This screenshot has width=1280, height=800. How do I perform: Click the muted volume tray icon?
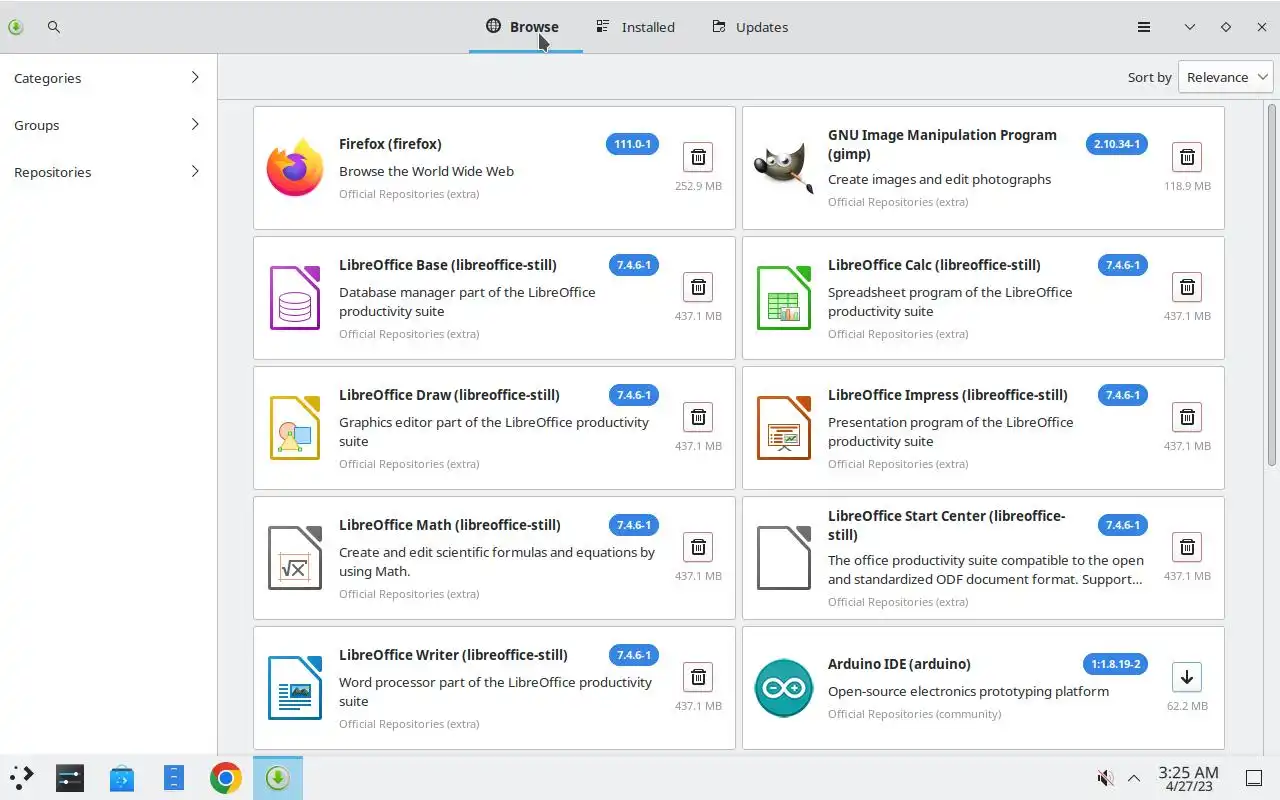pos(1105,778)
